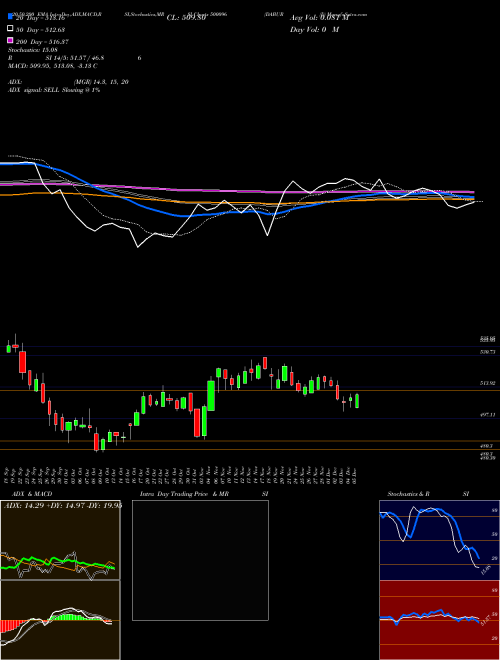Image resolution: width=500 pixels, height=660 pixels.
Task: Open the 'Stochastics & R SI' panel heading
Action: point(428,494)
